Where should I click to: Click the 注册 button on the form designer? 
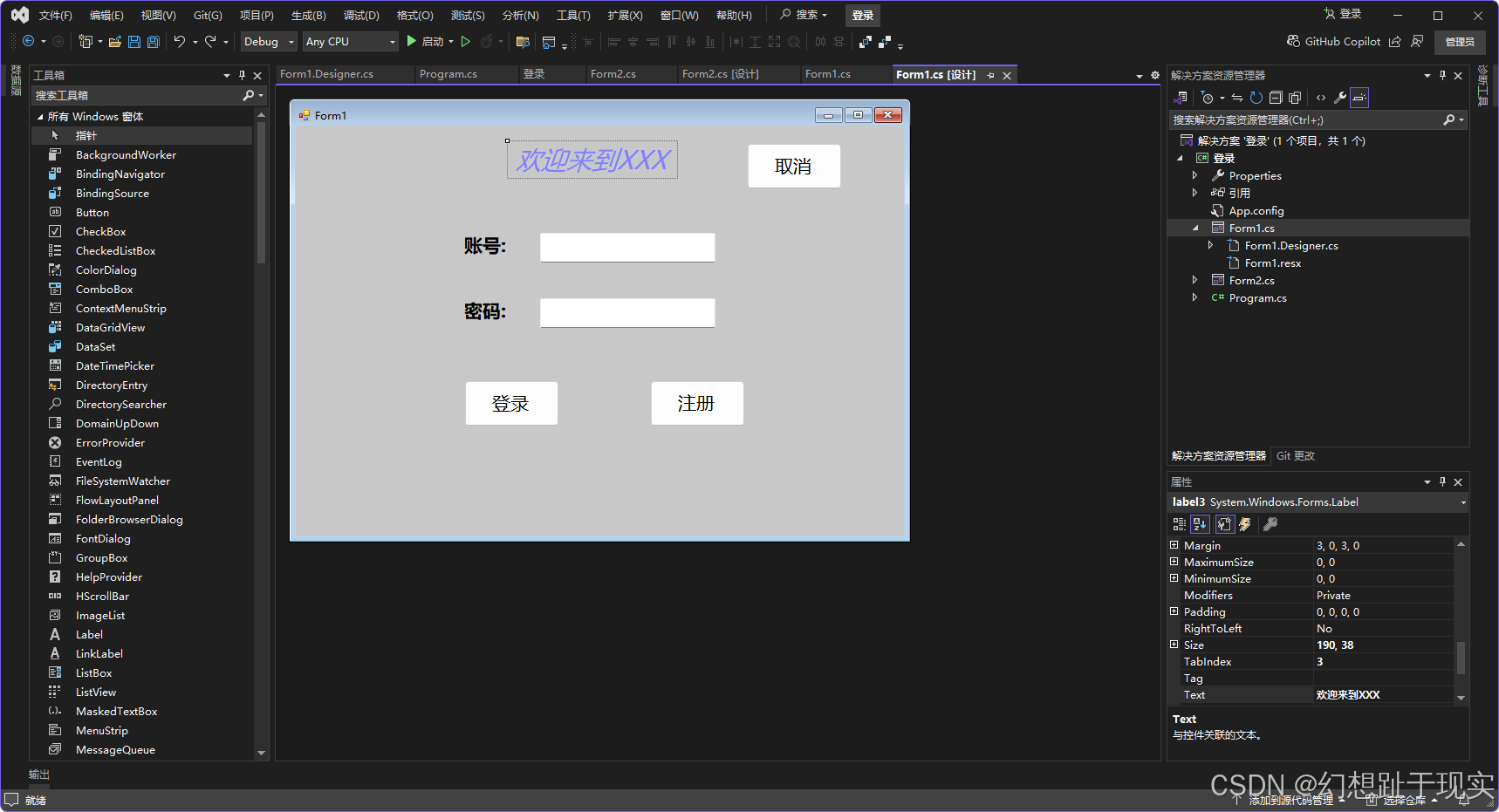(x=697, y=403)
